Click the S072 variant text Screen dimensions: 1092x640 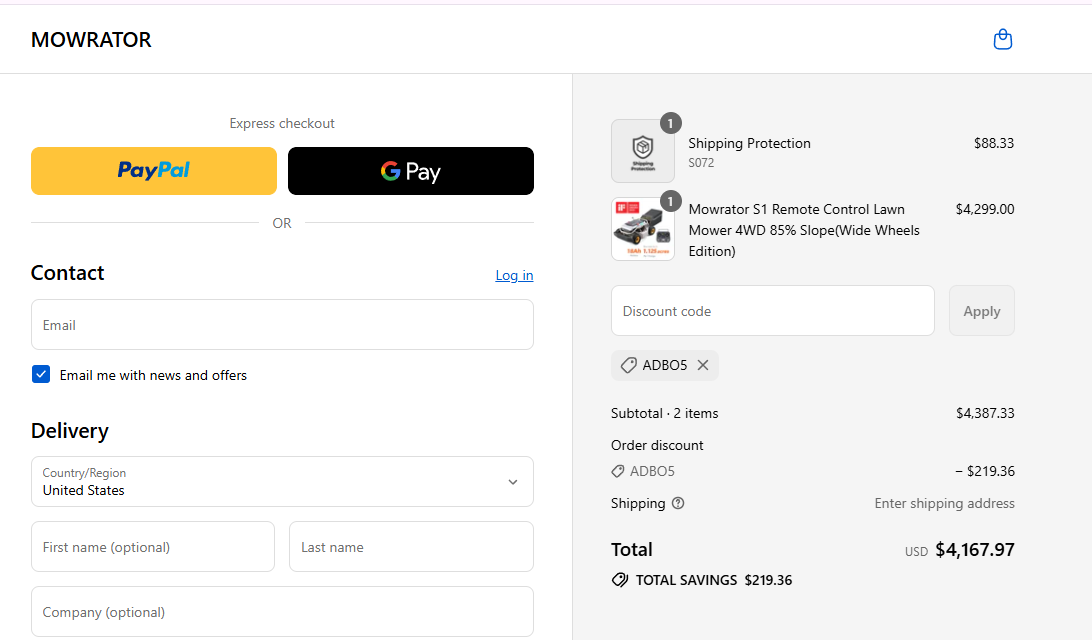point(701,163)
